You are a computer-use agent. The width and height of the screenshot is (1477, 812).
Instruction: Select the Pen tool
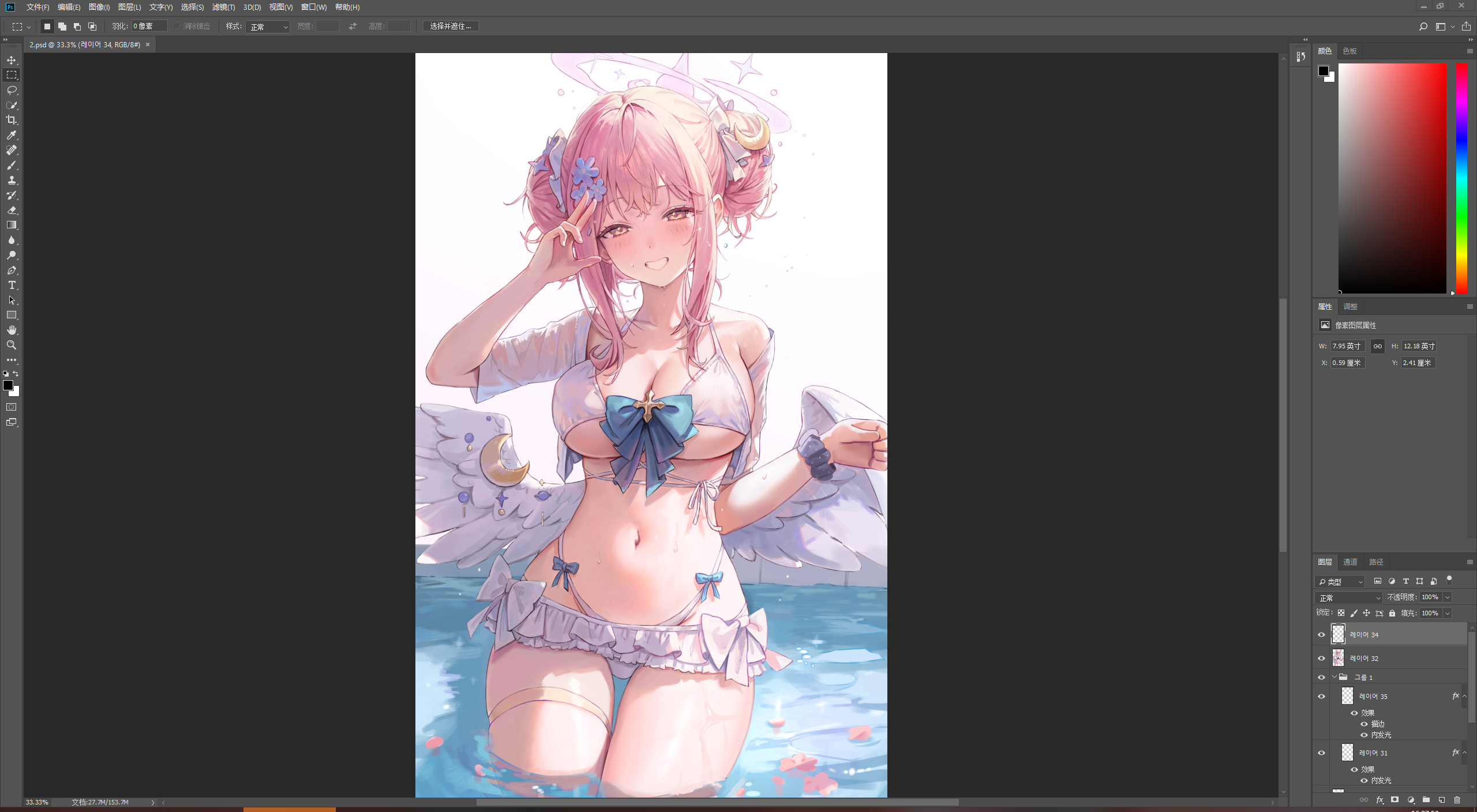pyautogui.click(x=12, y=270)
